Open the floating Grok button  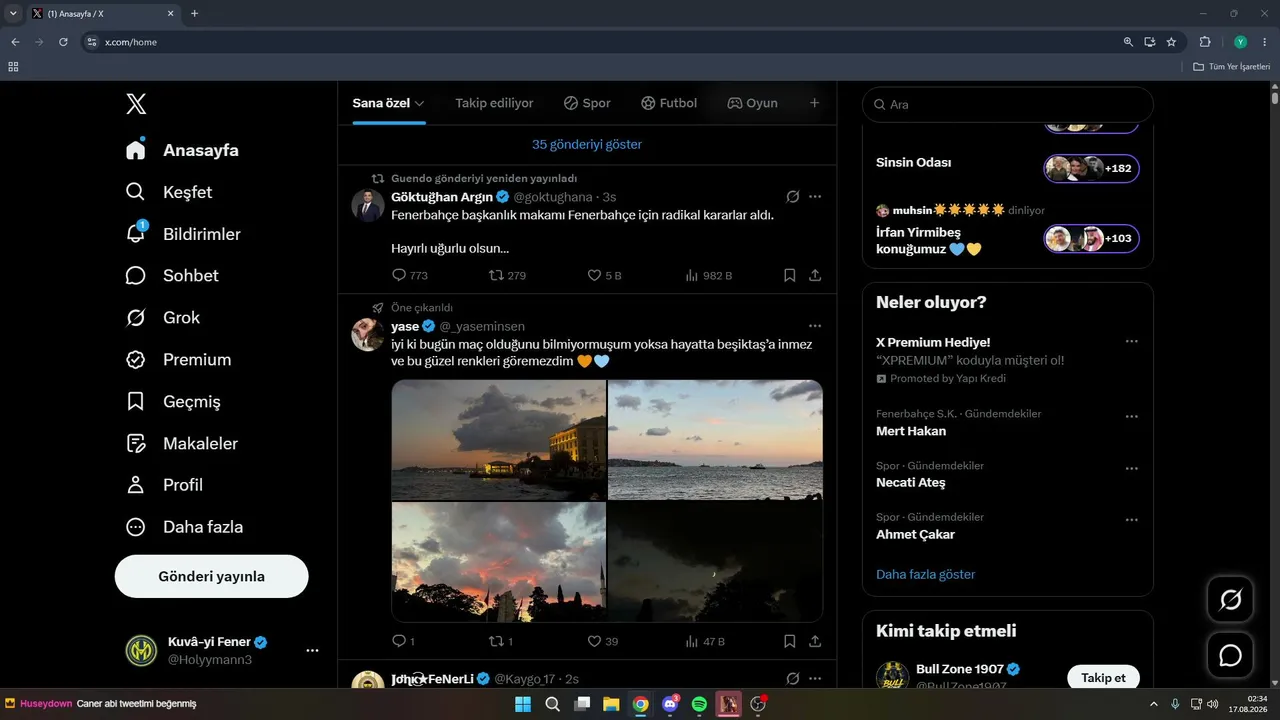(1231, 600)
